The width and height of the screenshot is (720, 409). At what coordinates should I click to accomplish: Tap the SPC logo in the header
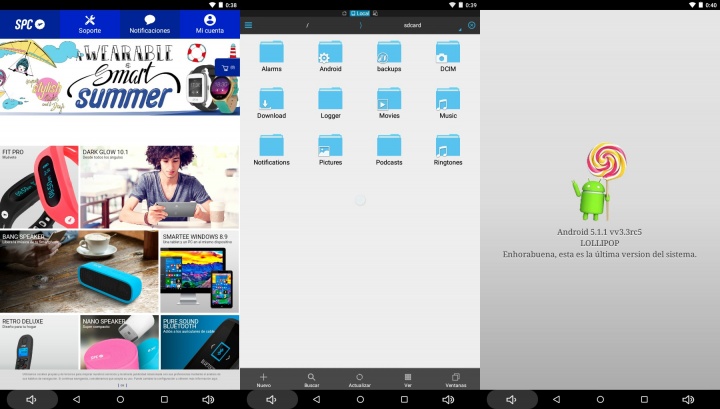click(x=30, y=24)
